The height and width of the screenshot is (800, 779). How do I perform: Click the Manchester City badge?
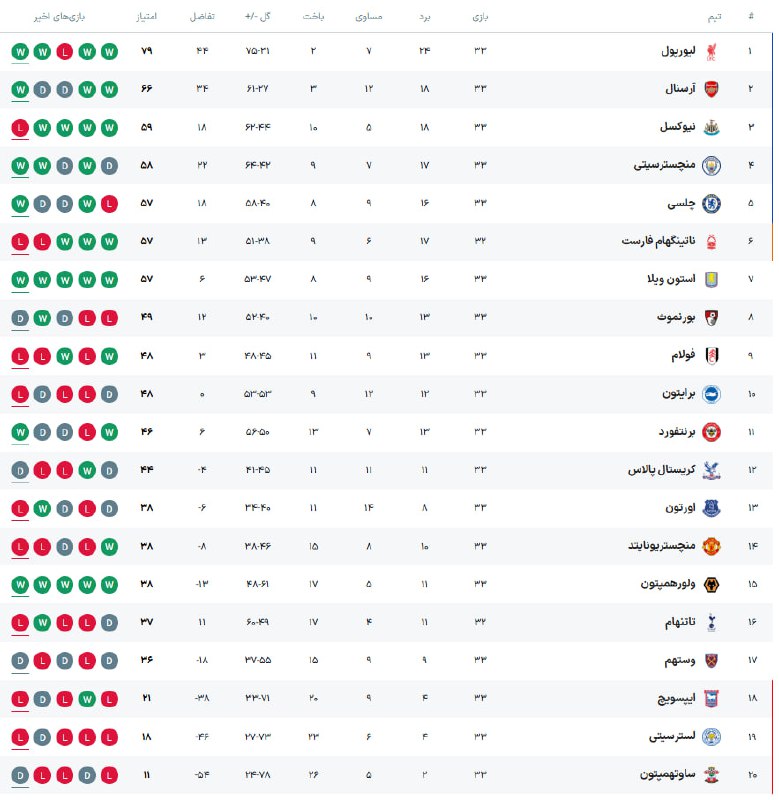711,165
